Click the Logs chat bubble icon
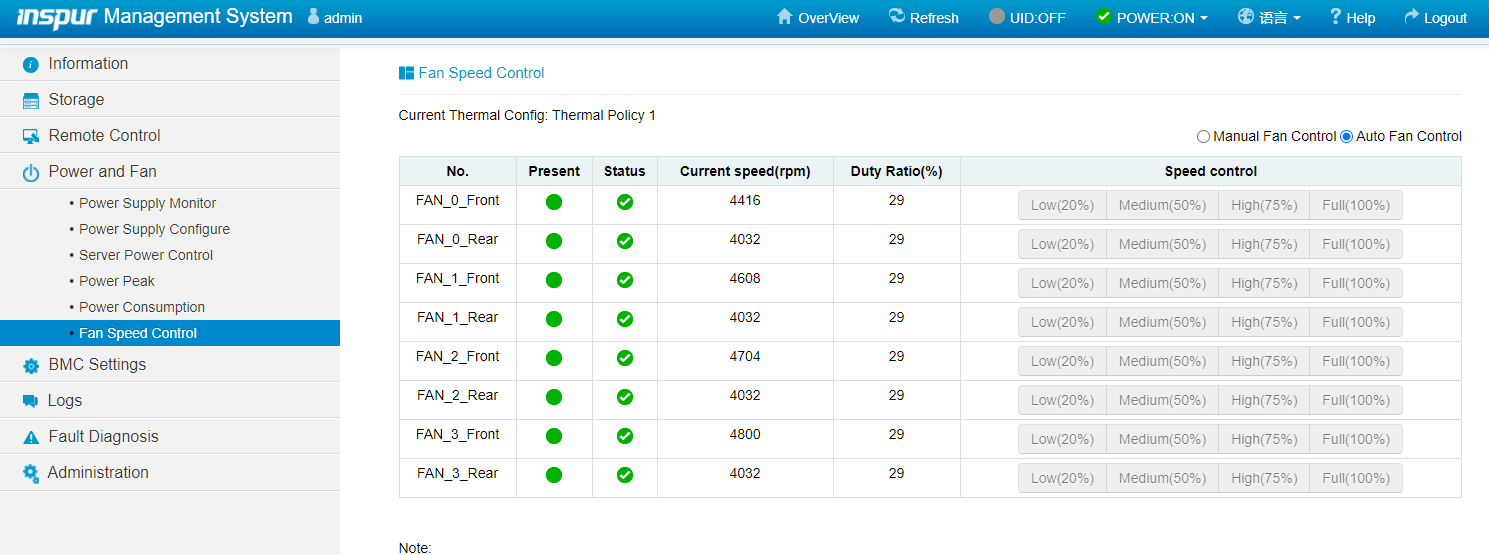Viewport: 1489px width, 555px height. coord(30,401)
